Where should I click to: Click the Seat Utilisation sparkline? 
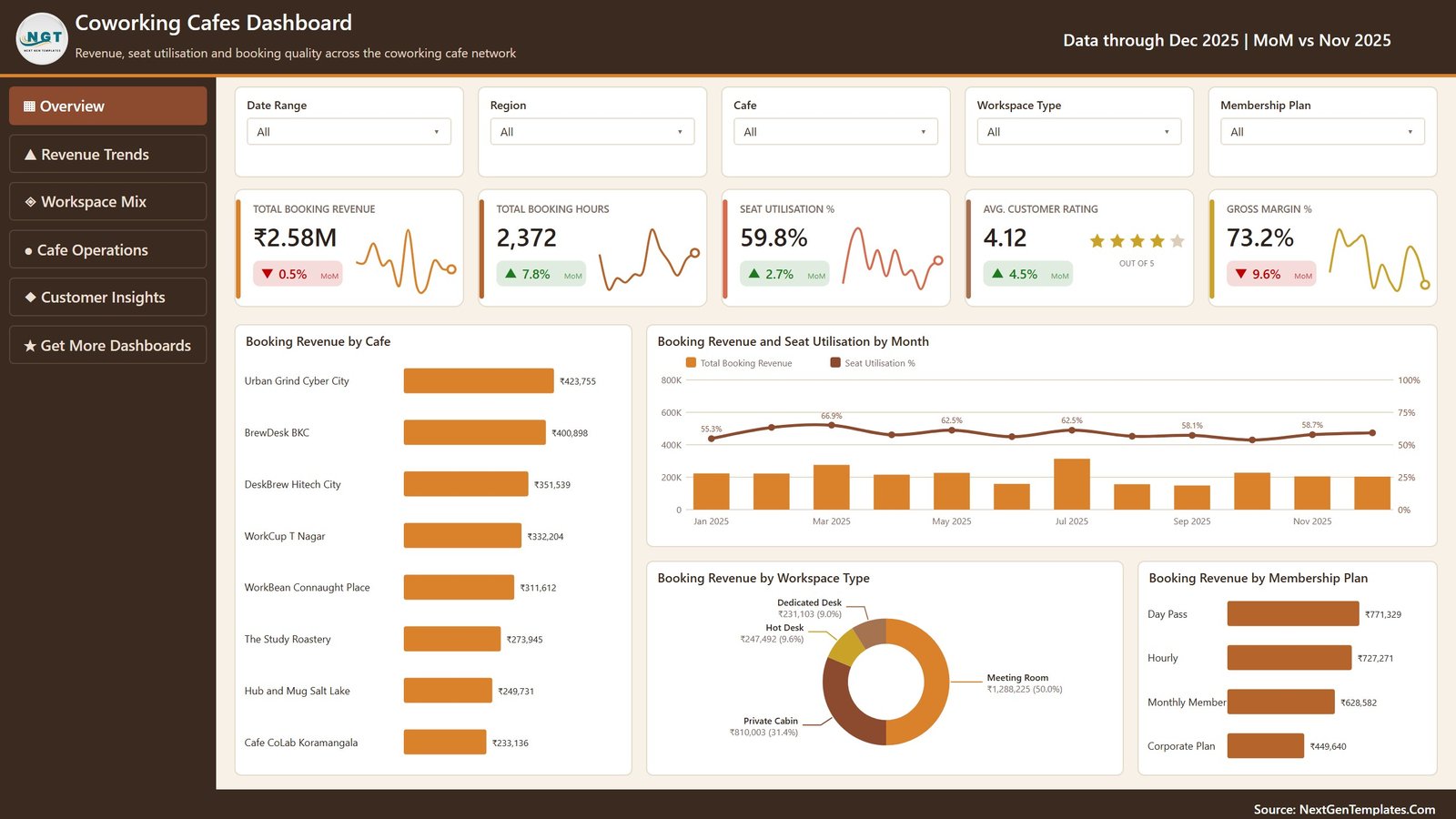coord(893,258)
